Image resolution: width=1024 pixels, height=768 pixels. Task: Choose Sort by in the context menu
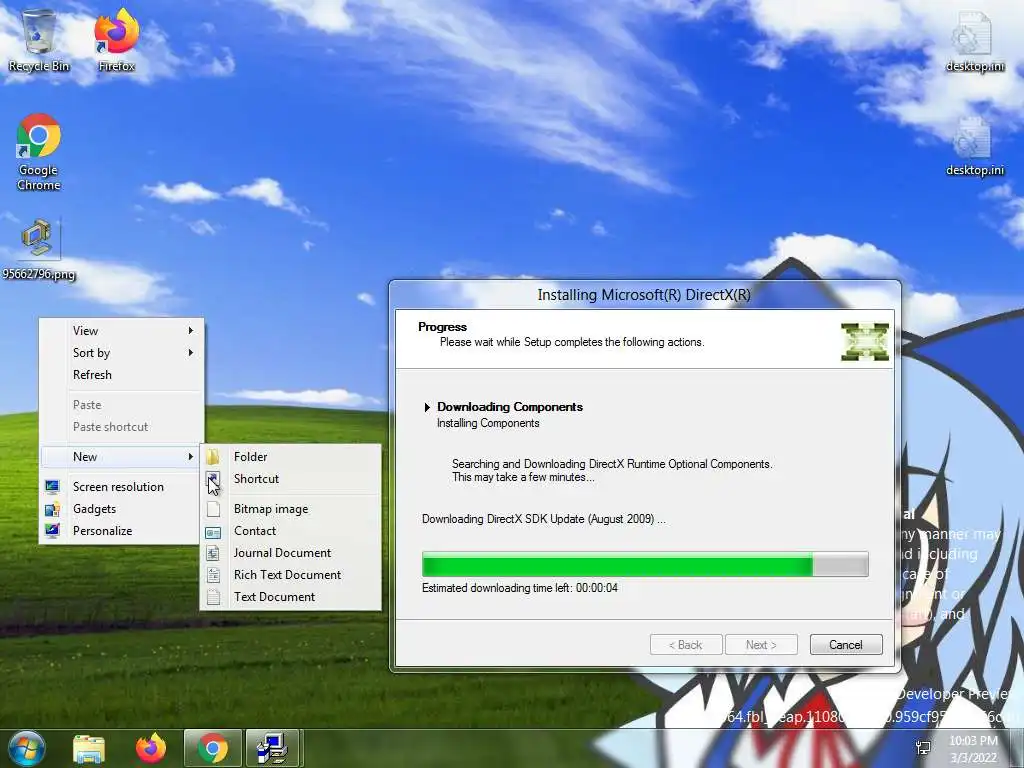(121, 353)
